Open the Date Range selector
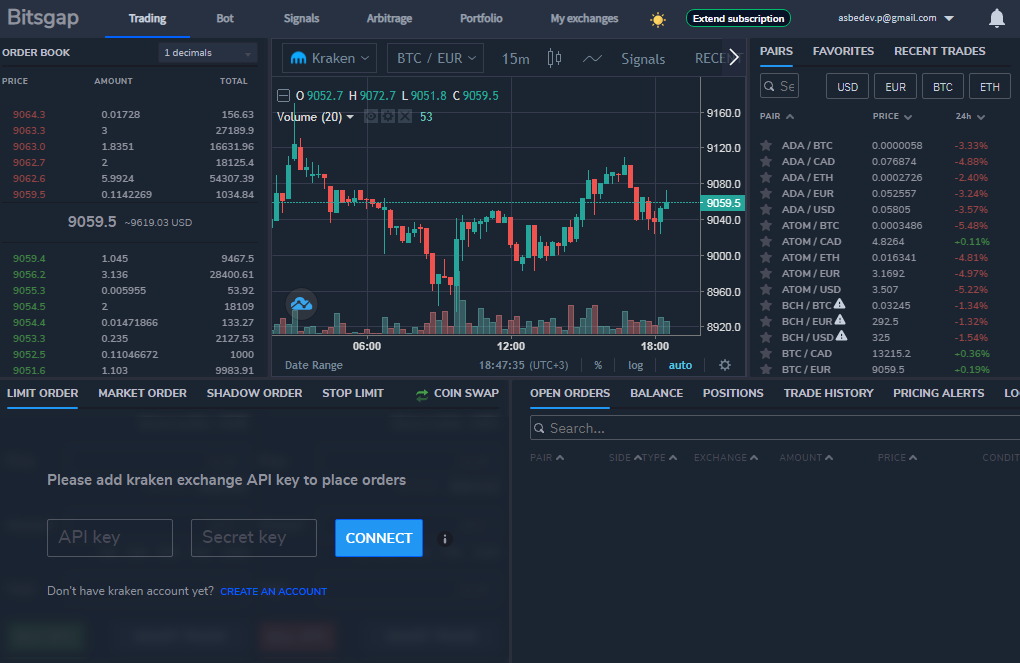Image resolution: width=1020 pixels, height=663 pixels. pos(314,366)
